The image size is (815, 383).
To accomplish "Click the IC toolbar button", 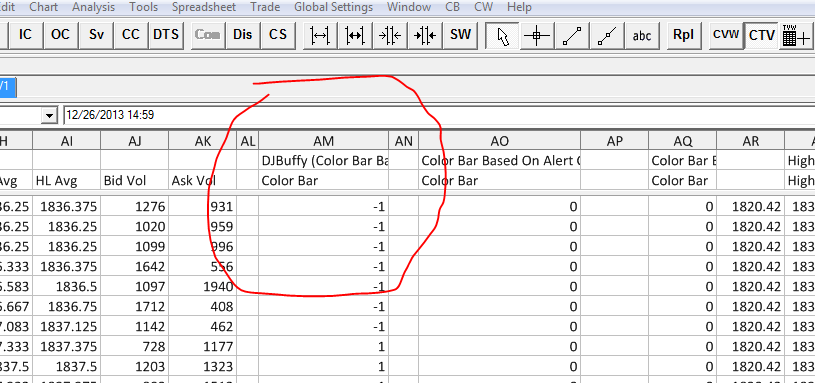I will (x=25, y=35).
